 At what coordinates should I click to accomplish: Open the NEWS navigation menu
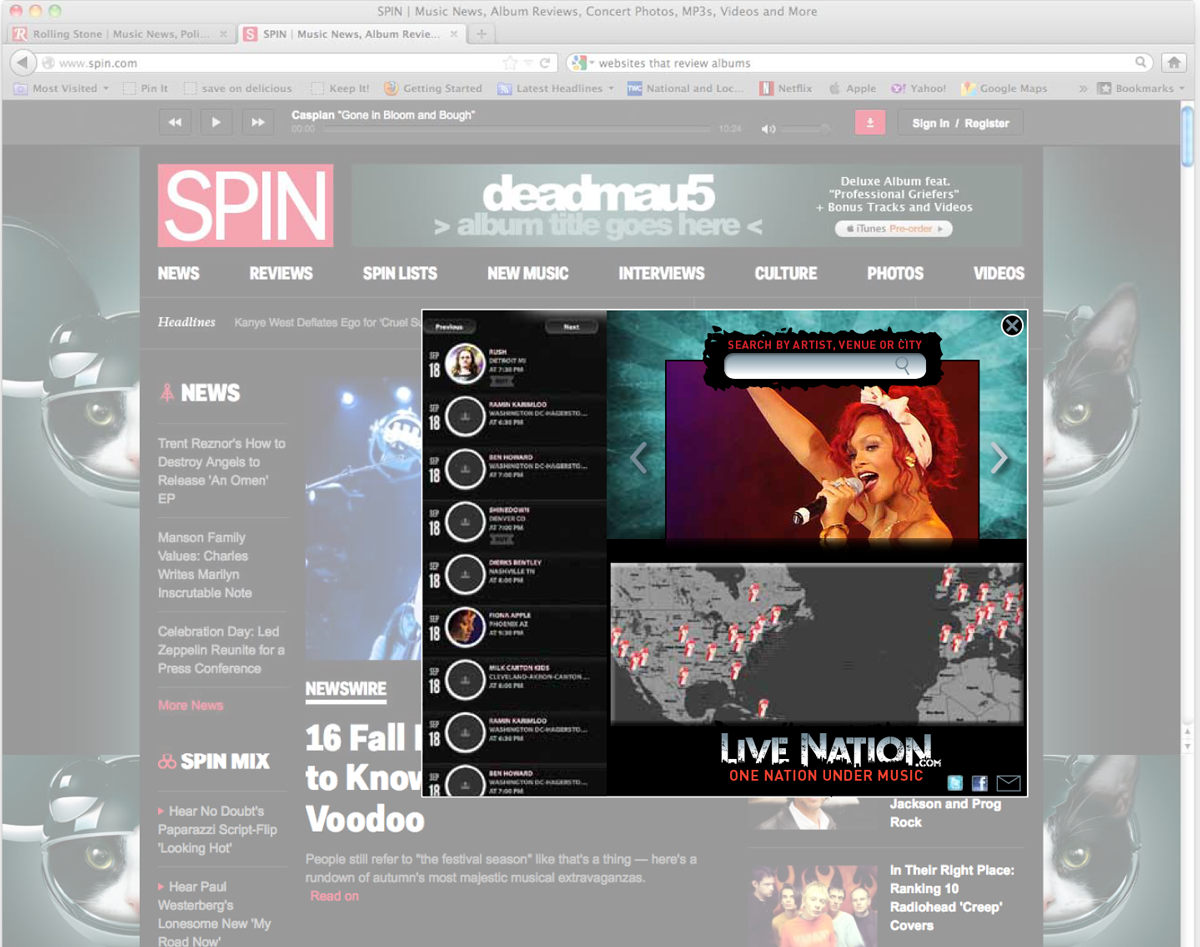(x=178, y=273)
